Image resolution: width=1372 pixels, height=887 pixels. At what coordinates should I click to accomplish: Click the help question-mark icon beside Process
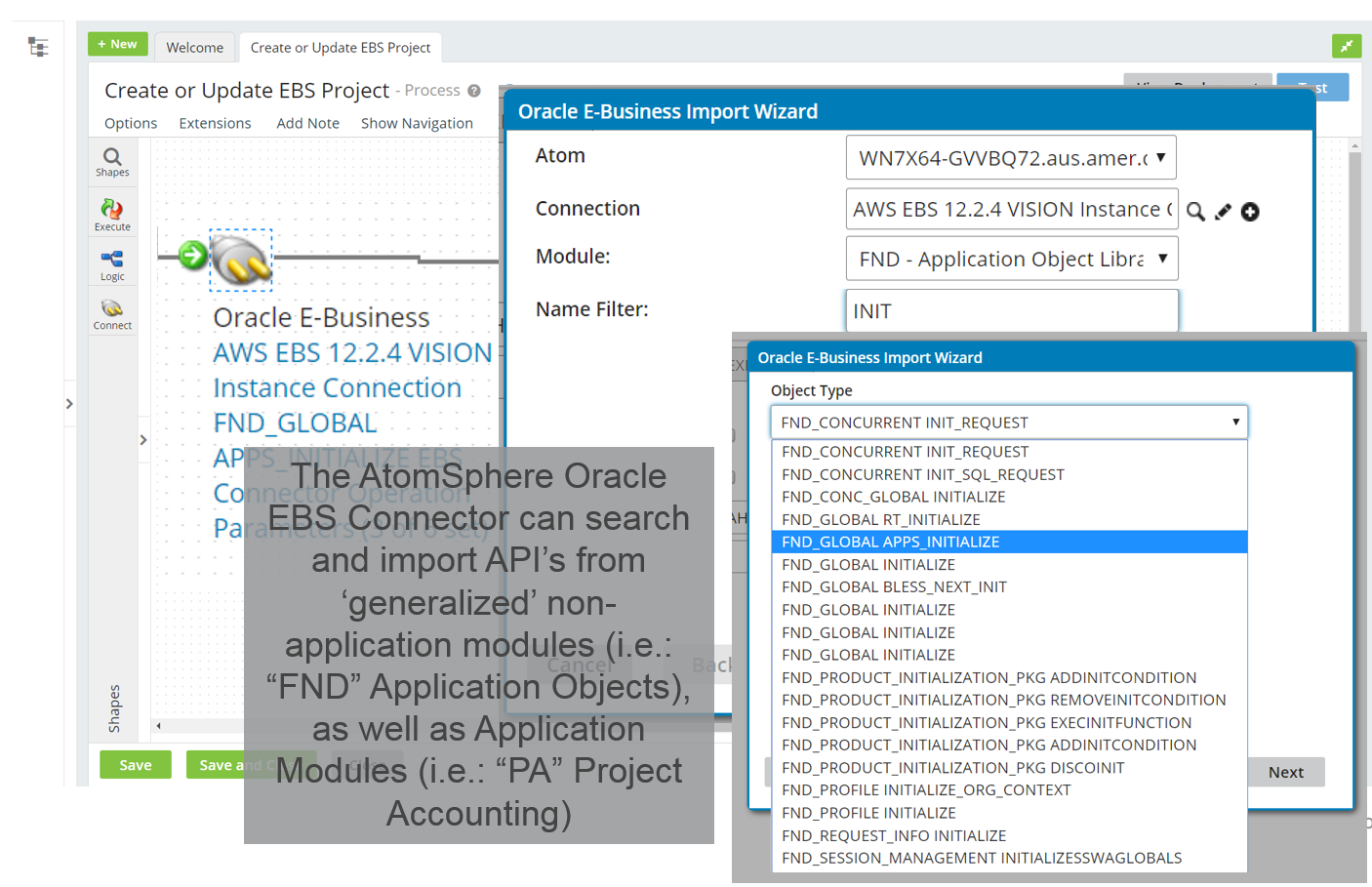point(474,91)
